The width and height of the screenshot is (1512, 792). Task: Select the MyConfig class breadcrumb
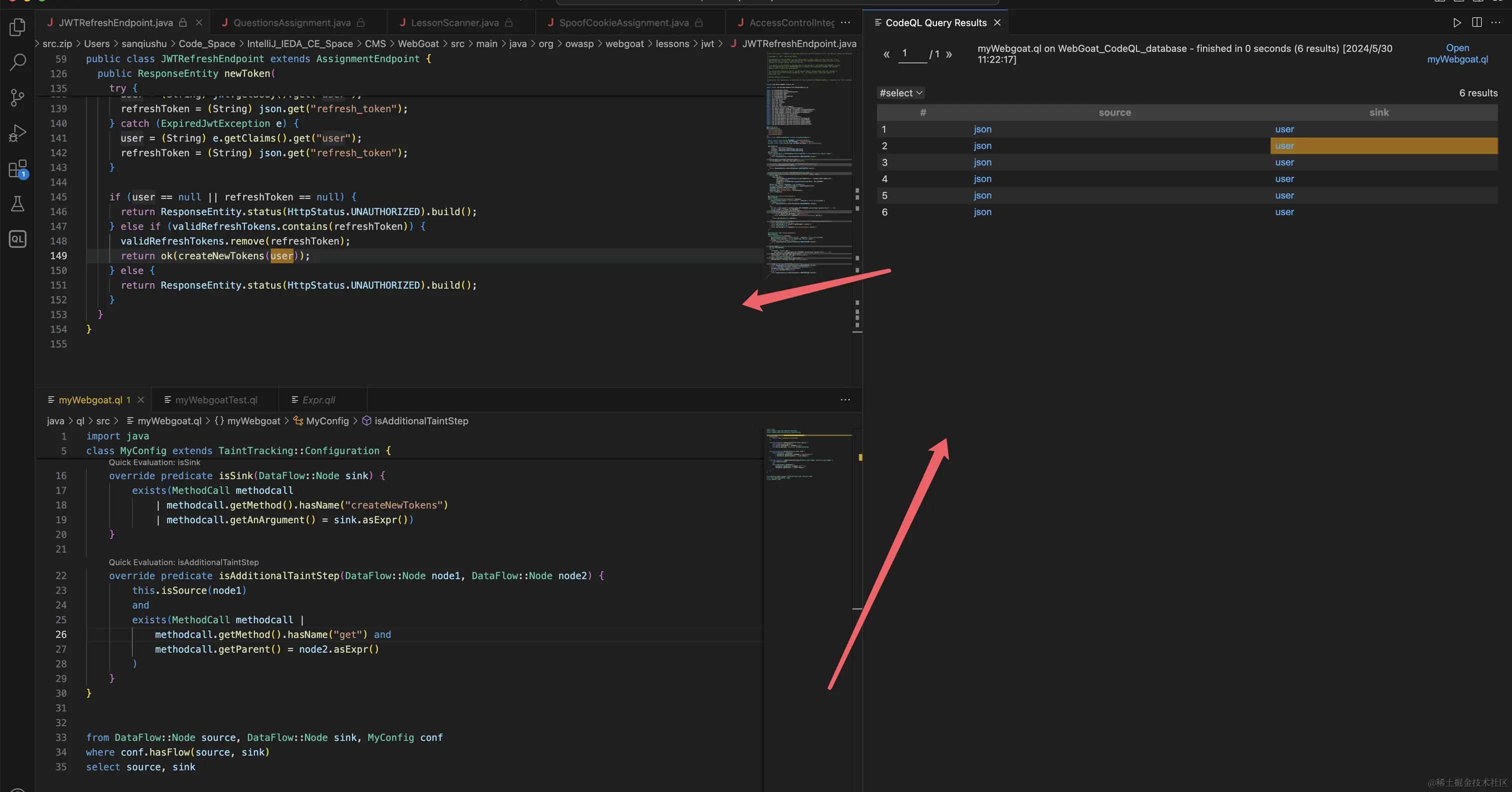(x=321, y=421)
